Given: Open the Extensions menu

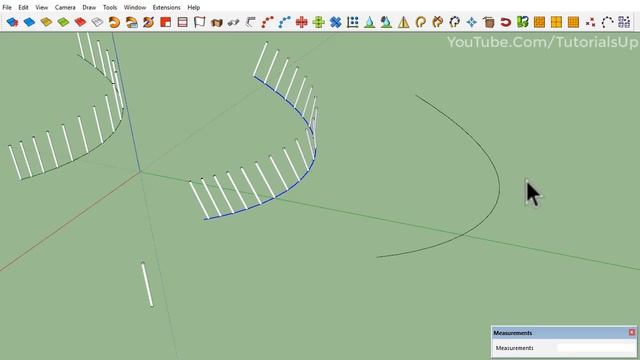Looking at the screenshot, I should [167, 7].
